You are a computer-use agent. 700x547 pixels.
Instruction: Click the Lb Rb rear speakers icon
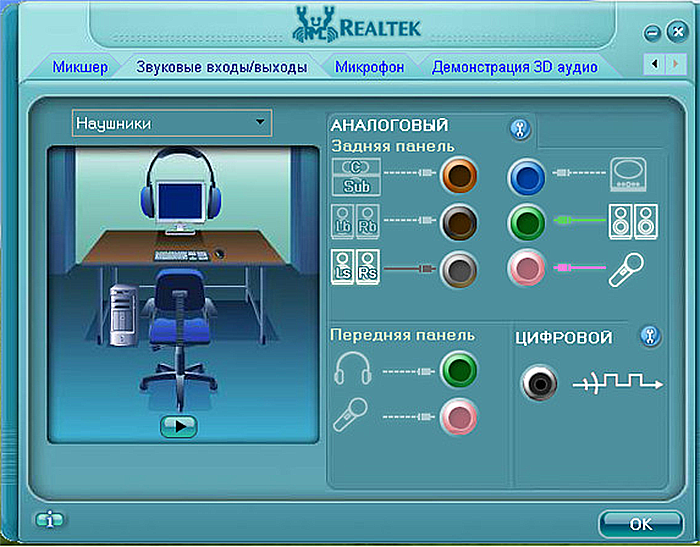coord(355,221)
